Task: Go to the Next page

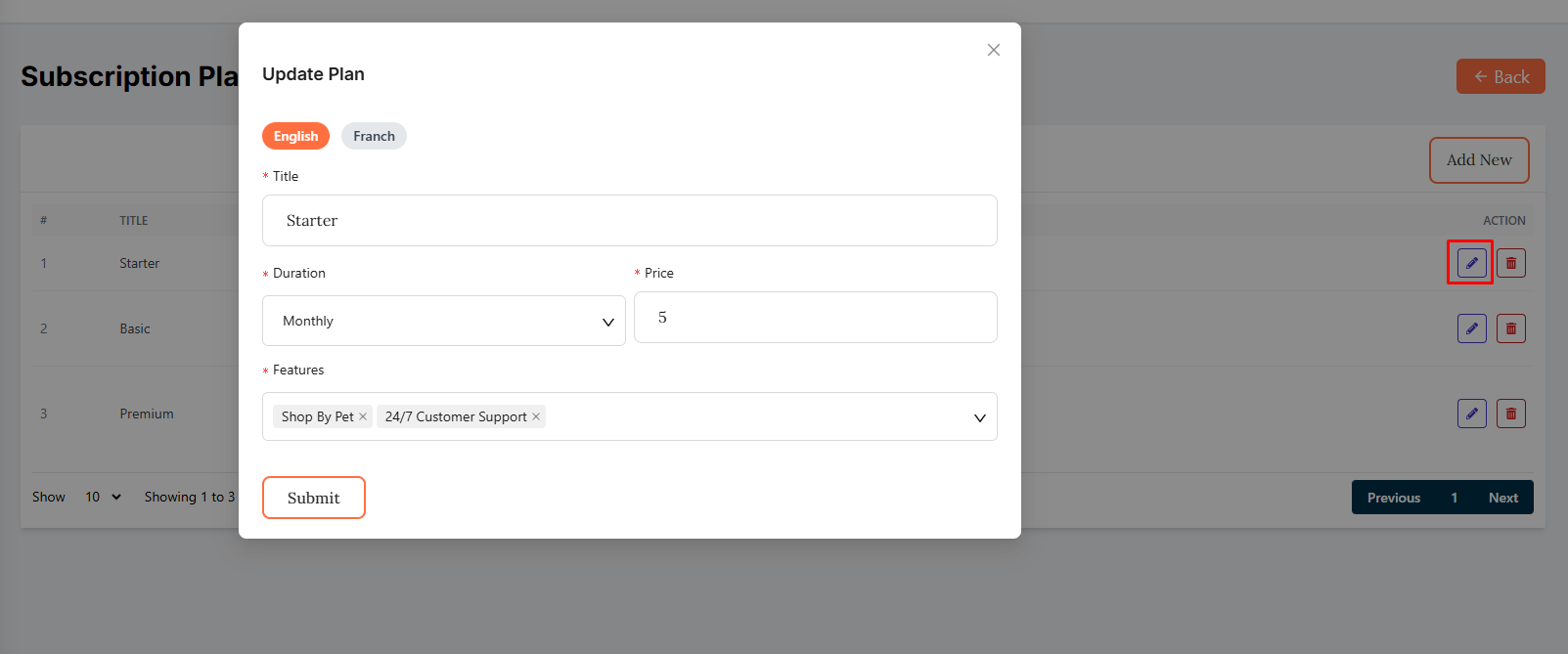Action: click(1502, 498)
